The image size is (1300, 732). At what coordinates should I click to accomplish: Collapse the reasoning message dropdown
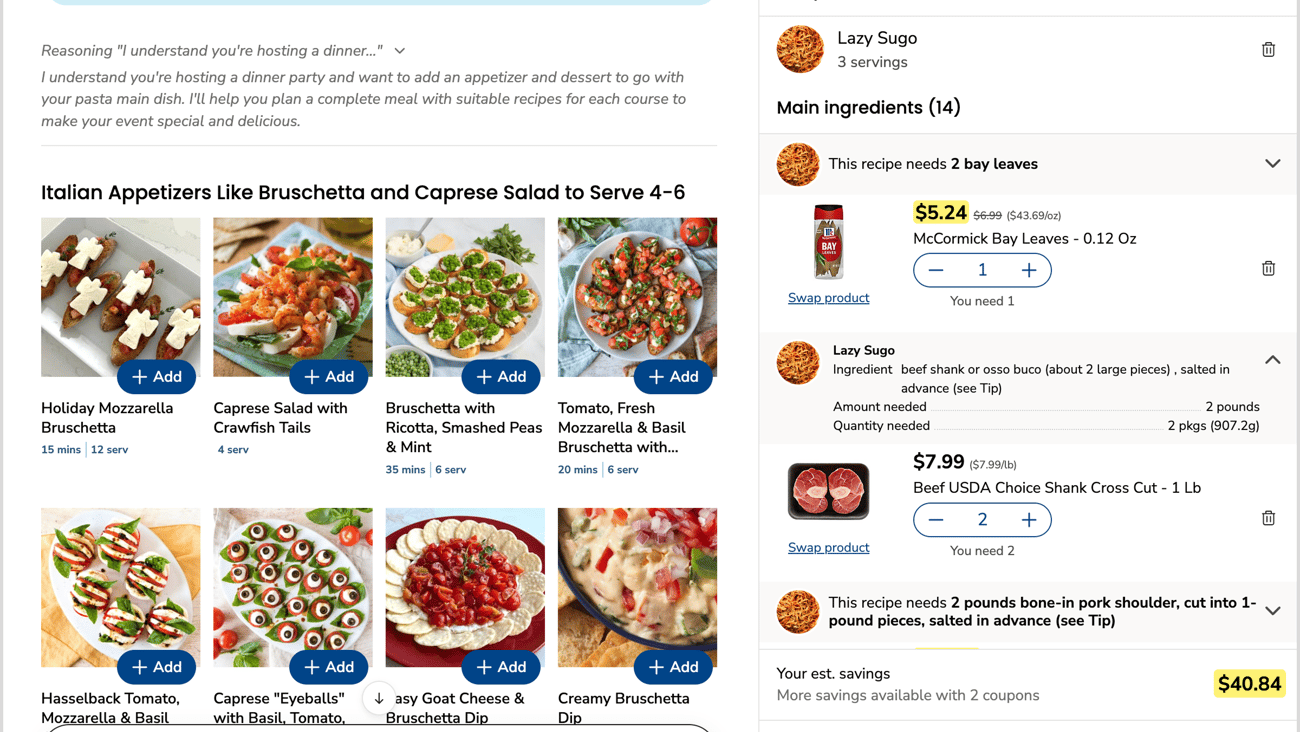pyautogui.click(x=398, y=50)
